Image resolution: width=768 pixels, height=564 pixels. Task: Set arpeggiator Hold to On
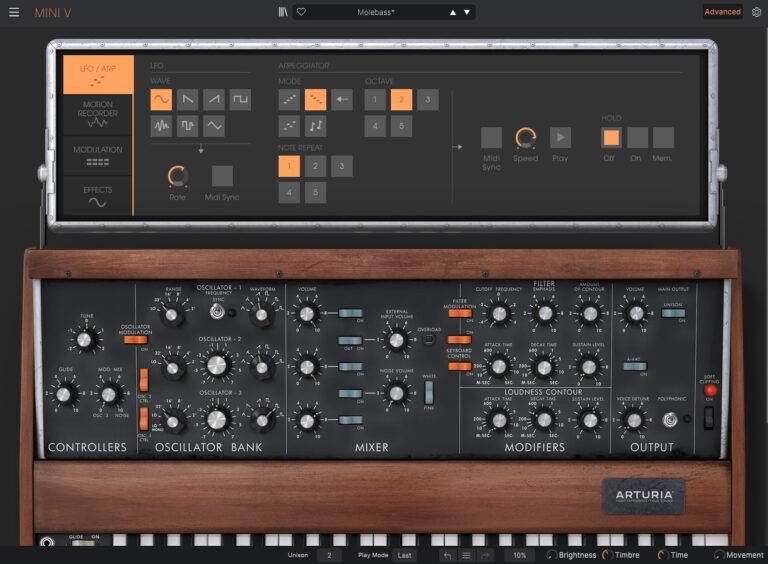click(x=637, y=138)
